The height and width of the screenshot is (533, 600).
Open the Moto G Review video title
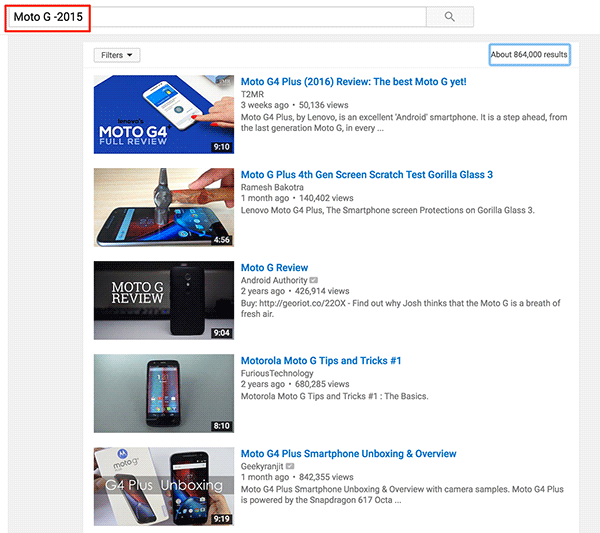(x=274, y=268)
